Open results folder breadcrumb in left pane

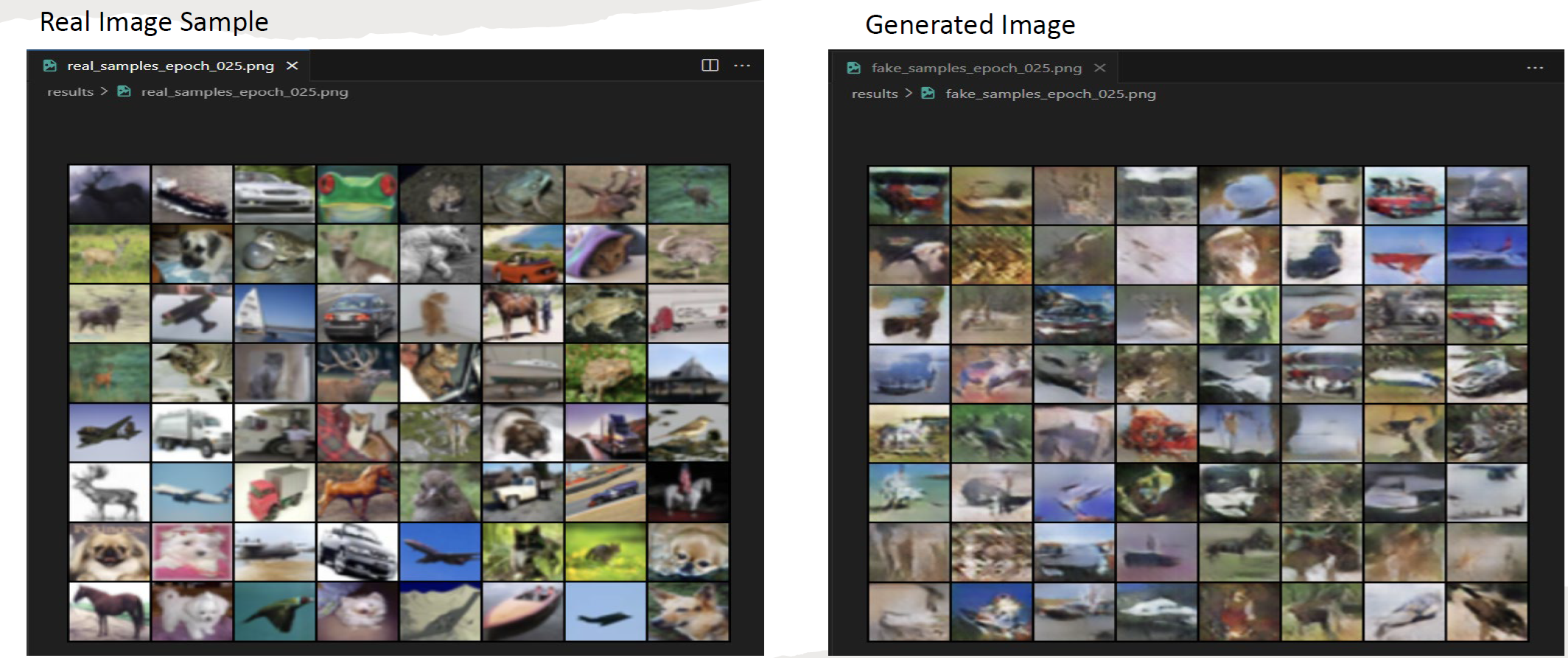[70, 91]
